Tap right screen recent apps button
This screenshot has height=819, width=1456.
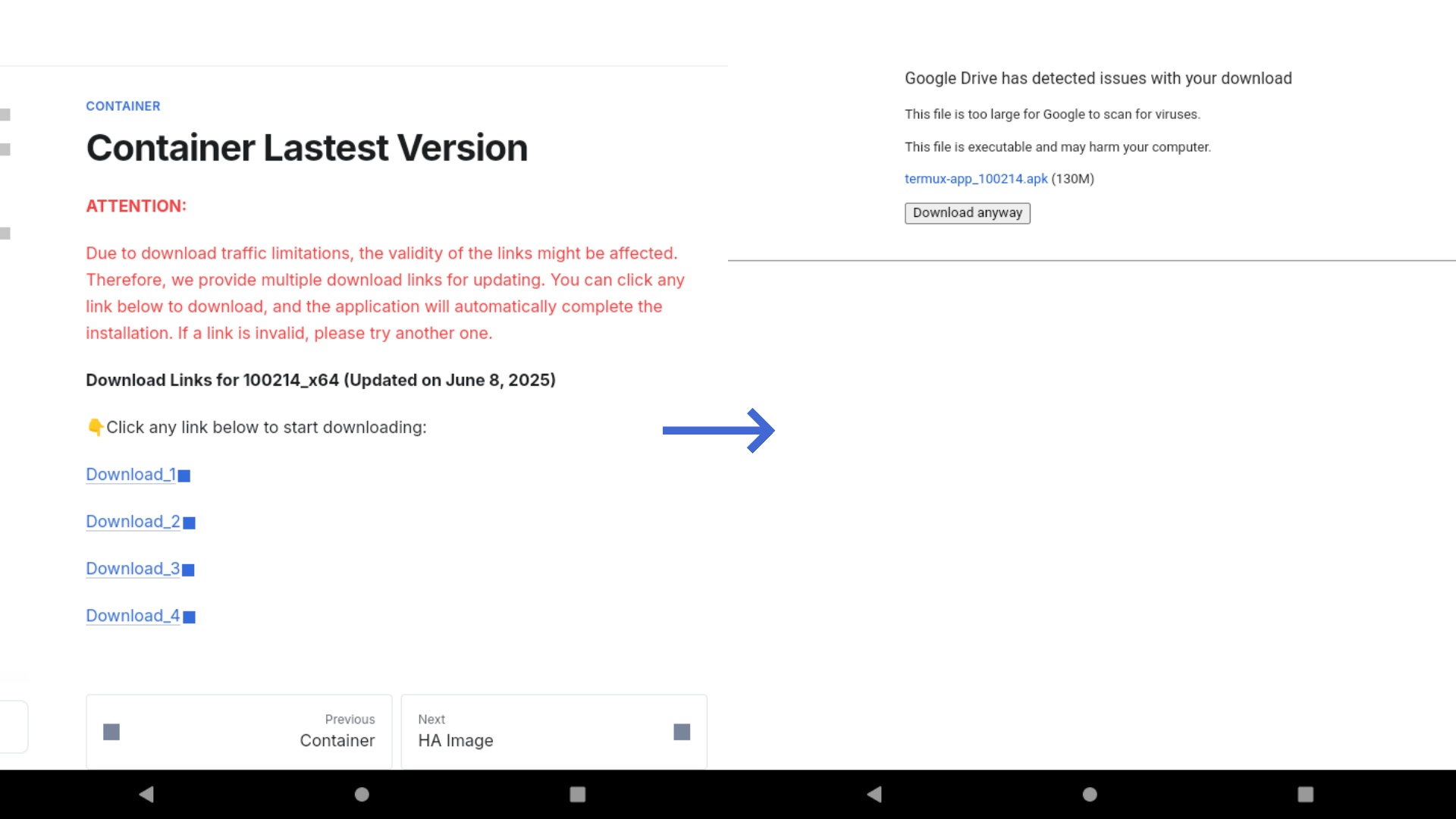pos(1305,794)
